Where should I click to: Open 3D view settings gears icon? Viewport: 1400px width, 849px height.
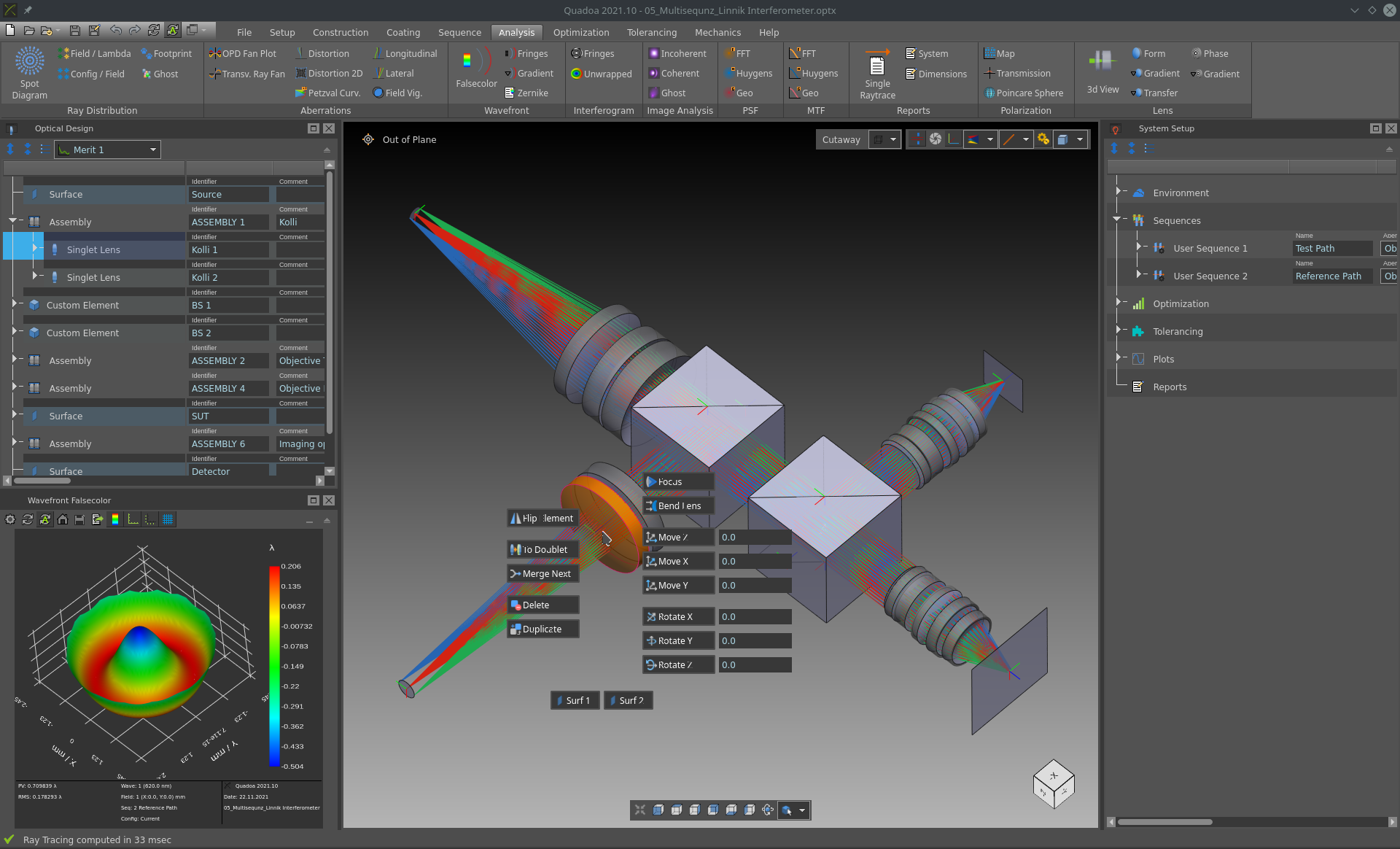1043,139
